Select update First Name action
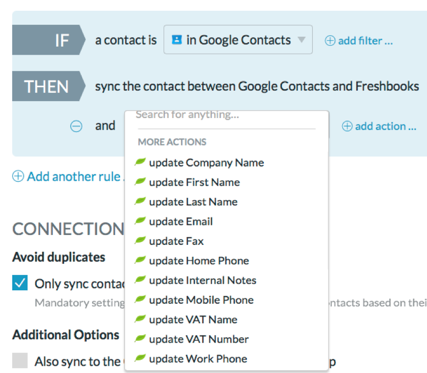The height and width of the screenshot is (373, 427). click(x=194, y=182)
